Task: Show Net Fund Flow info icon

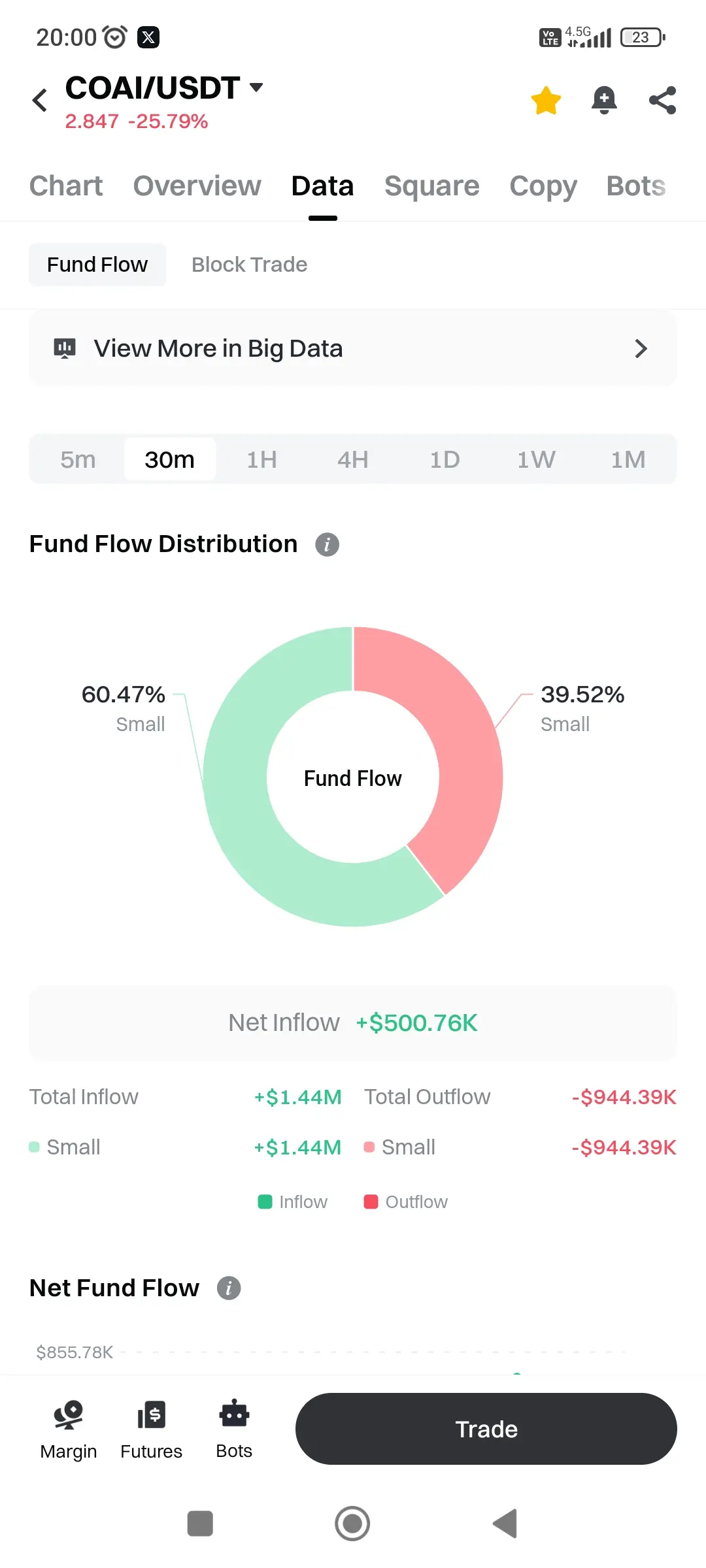Action: [229, 1288]
